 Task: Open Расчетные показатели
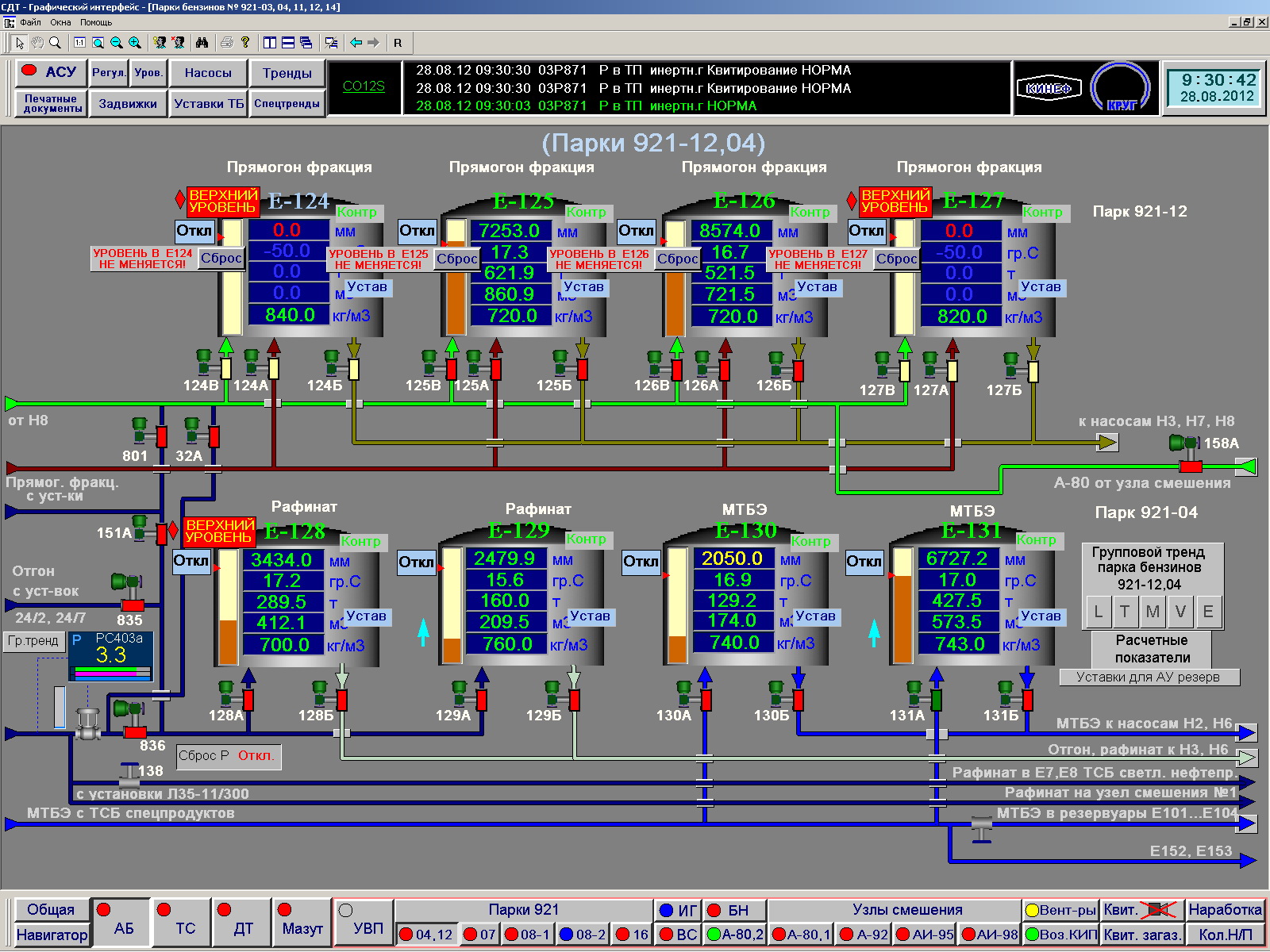point(1152,649)
